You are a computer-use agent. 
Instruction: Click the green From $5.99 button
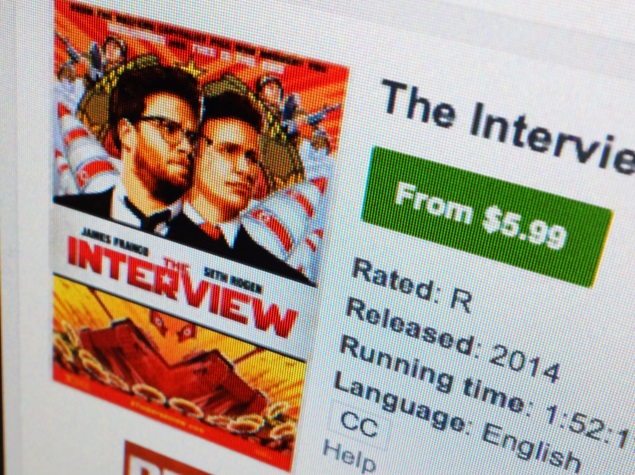point(486,217)
